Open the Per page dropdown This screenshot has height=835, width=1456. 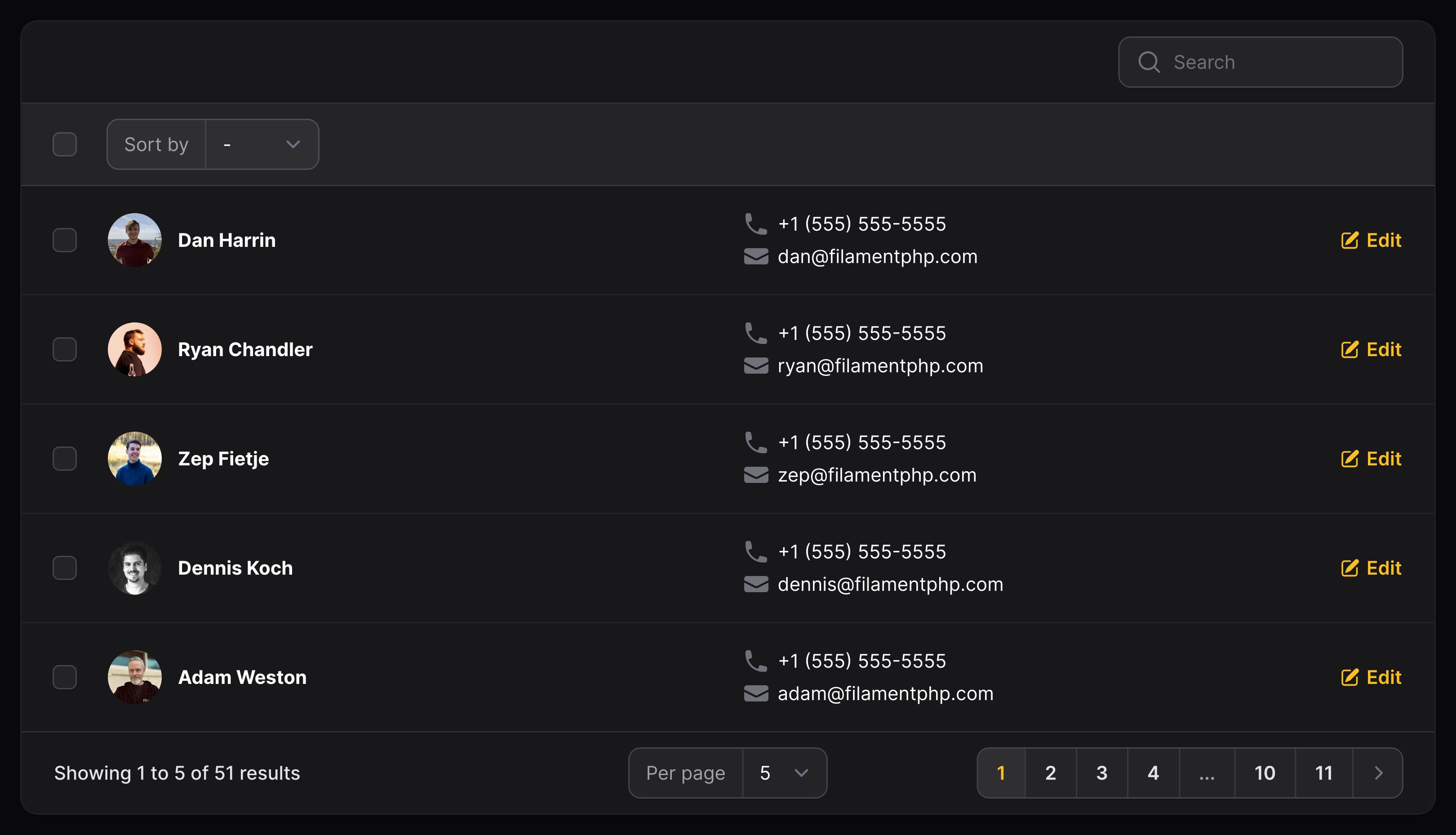point(785,773)
